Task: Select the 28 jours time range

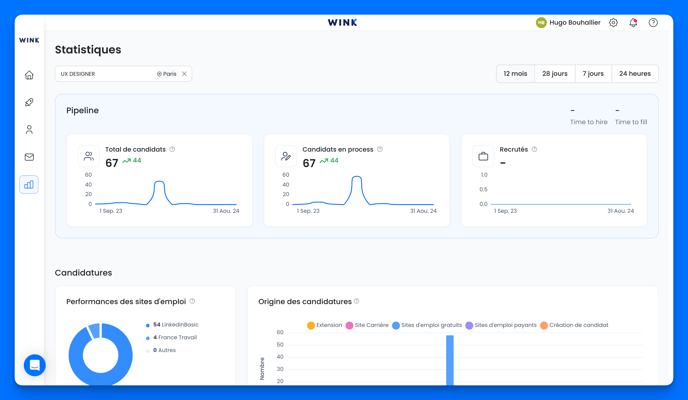Action: pos(554,74)
